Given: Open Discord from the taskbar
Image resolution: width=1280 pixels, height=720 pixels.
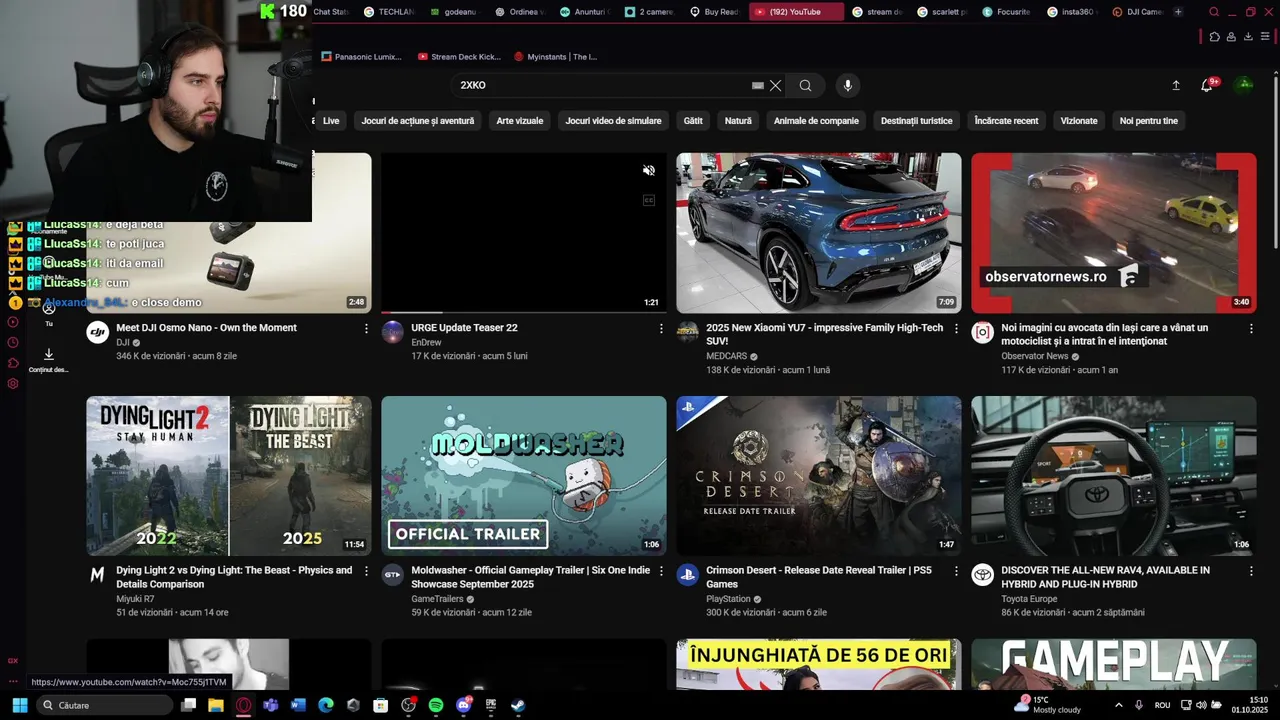Looking at the screenshot, I should click(x=463, y=705).
